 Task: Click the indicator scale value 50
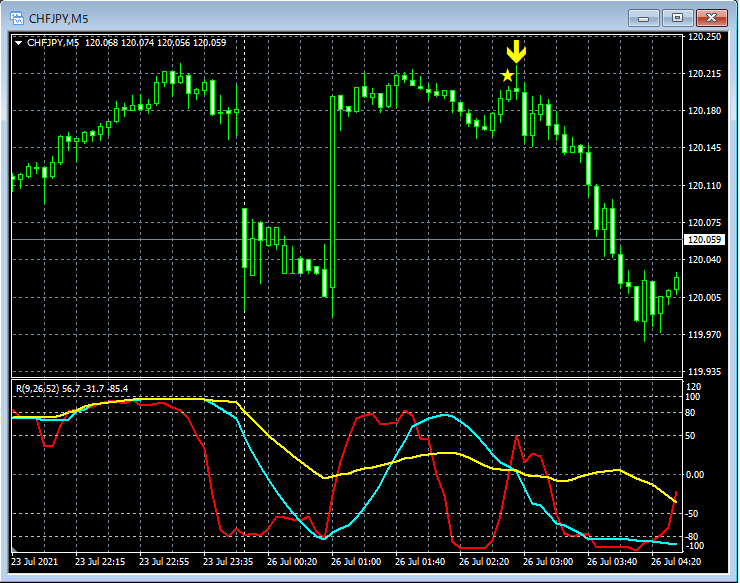pos(690,436)
